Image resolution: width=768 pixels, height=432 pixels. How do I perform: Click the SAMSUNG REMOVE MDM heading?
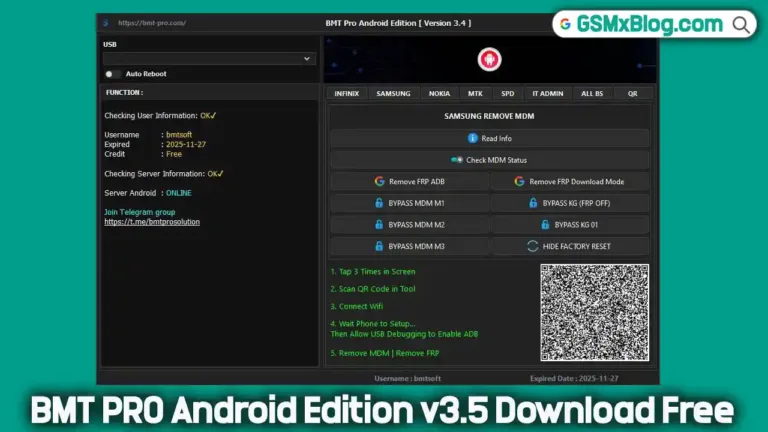pos(489,116)
